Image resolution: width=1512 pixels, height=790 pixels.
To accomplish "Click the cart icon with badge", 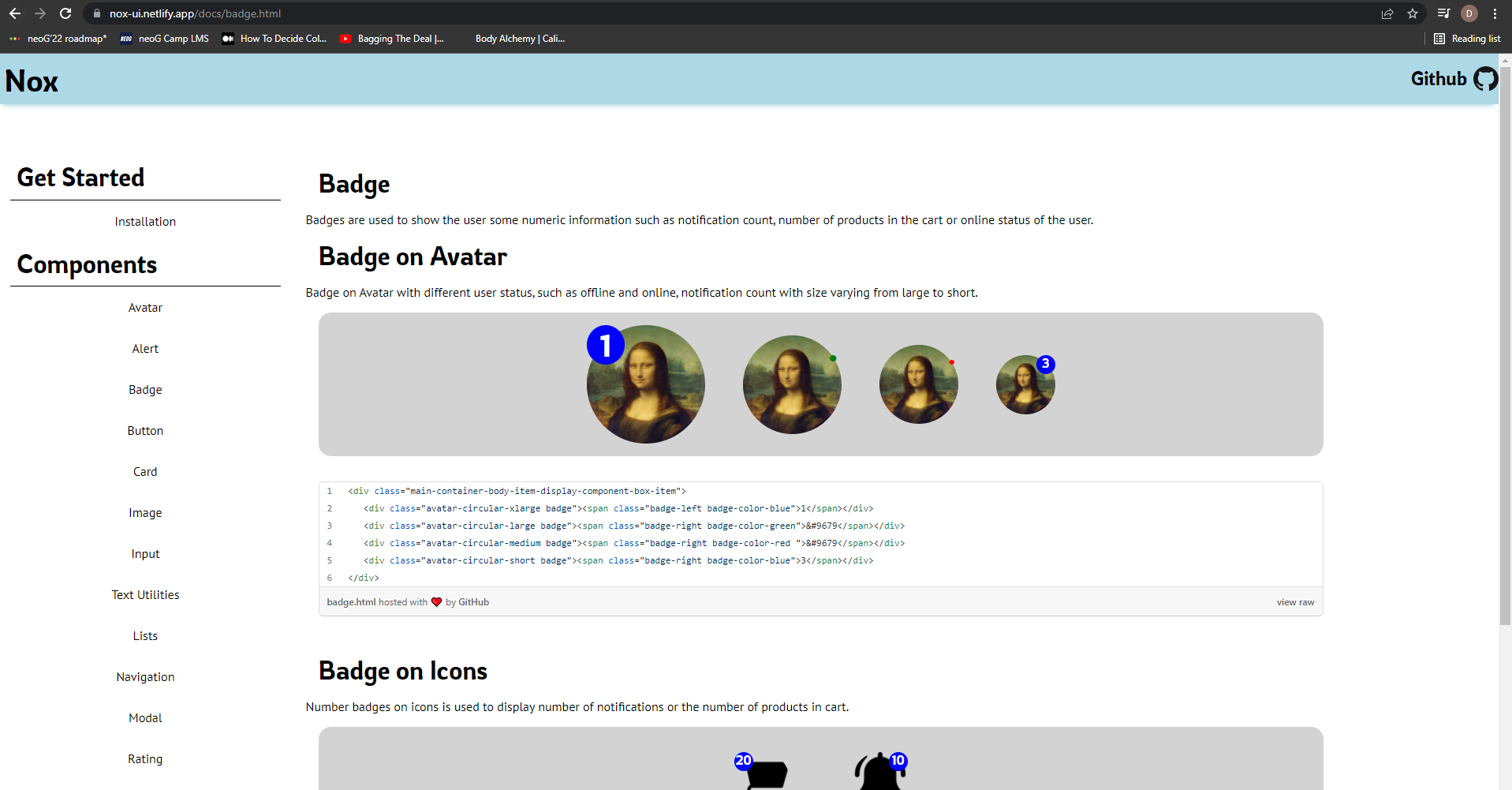I will [766, 775].
